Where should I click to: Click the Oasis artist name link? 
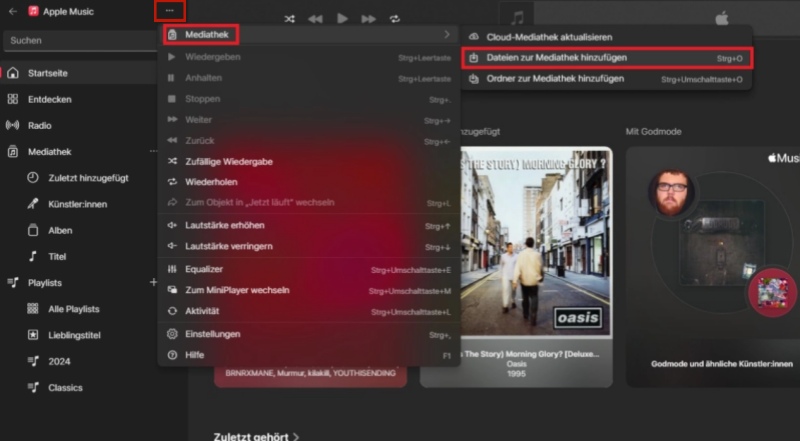(516, 364)
